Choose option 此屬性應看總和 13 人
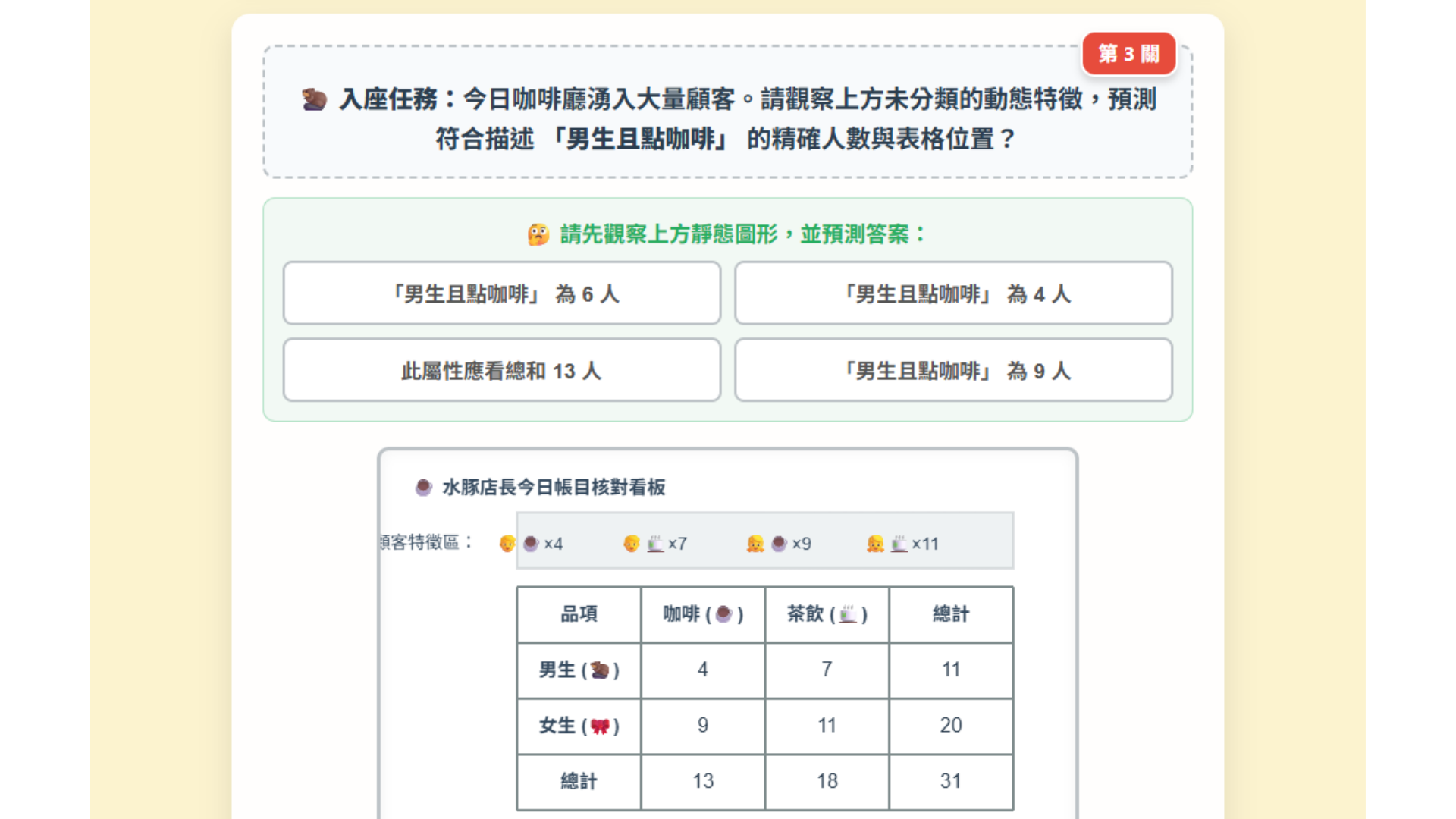The height and width of the screenshot is (819, 1456). point(501,370)
